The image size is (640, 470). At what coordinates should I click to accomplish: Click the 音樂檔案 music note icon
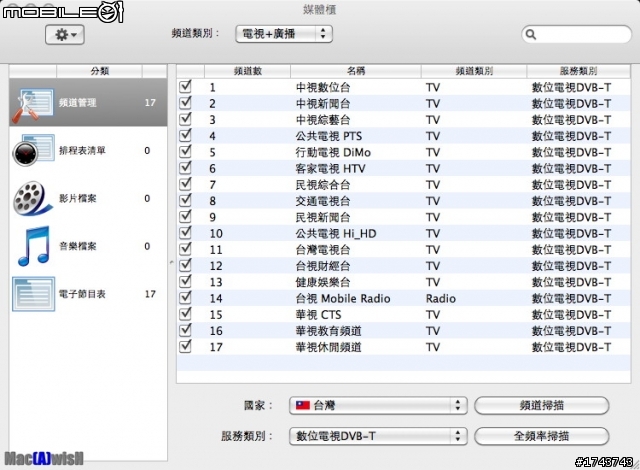coord(33,246)
